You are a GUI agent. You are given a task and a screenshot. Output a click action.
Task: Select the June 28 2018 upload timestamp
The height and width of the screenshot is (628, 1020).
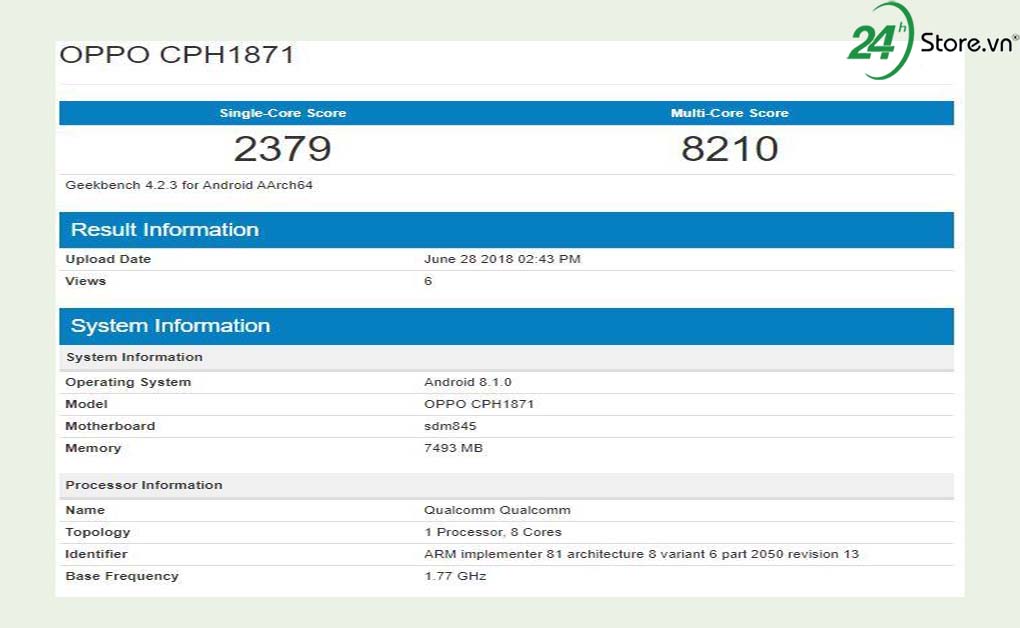point(503,258)
